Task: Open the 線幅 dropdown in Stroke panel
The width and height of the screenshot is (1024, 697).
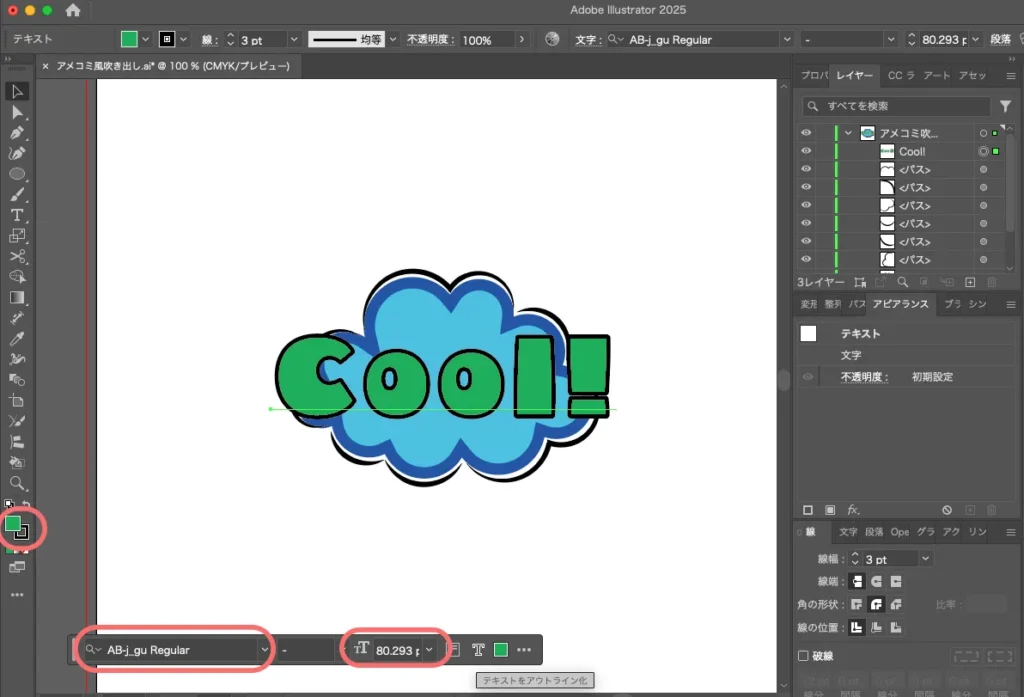Action: coord(925,559)
